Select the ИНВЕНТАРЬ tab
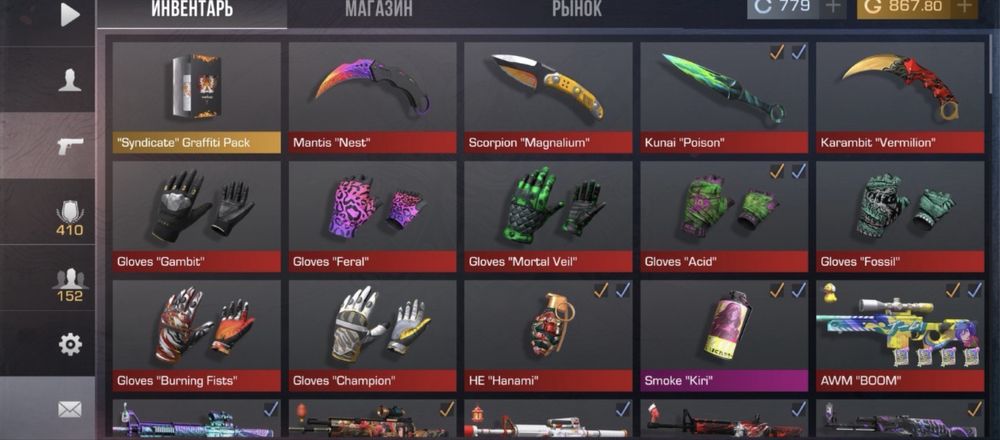Image resolution: width=1000 pixels, height=440 pixels. (x=192, y=10)
